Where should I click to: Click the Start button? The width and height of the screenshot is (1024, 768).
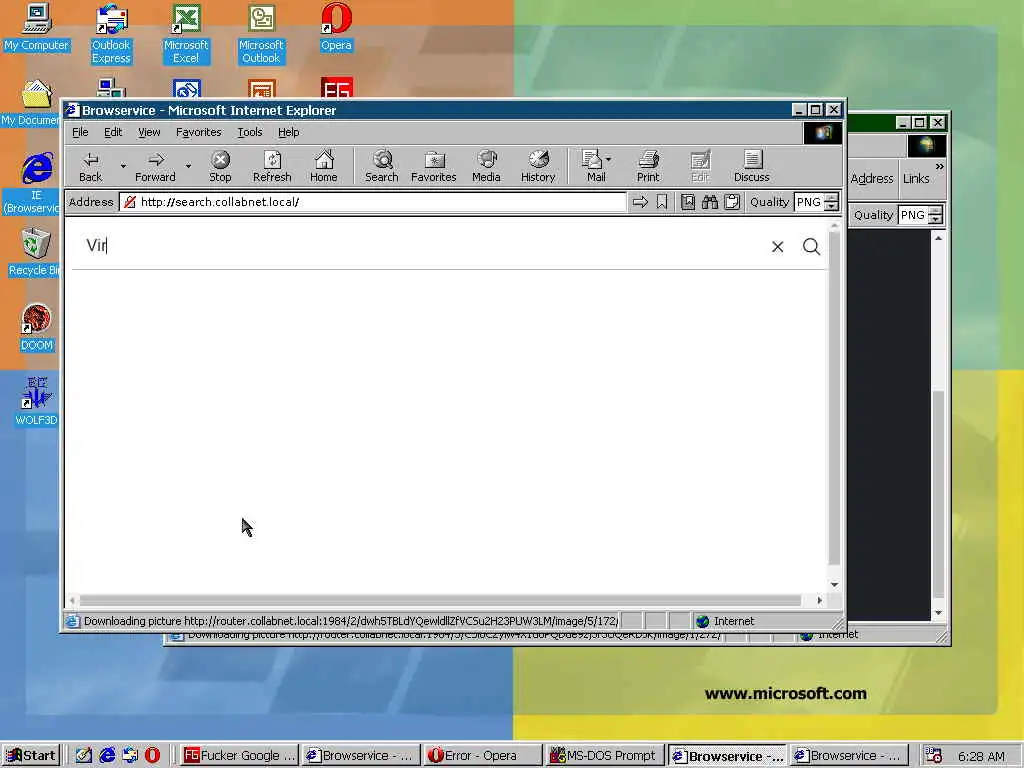click(30, 756)
